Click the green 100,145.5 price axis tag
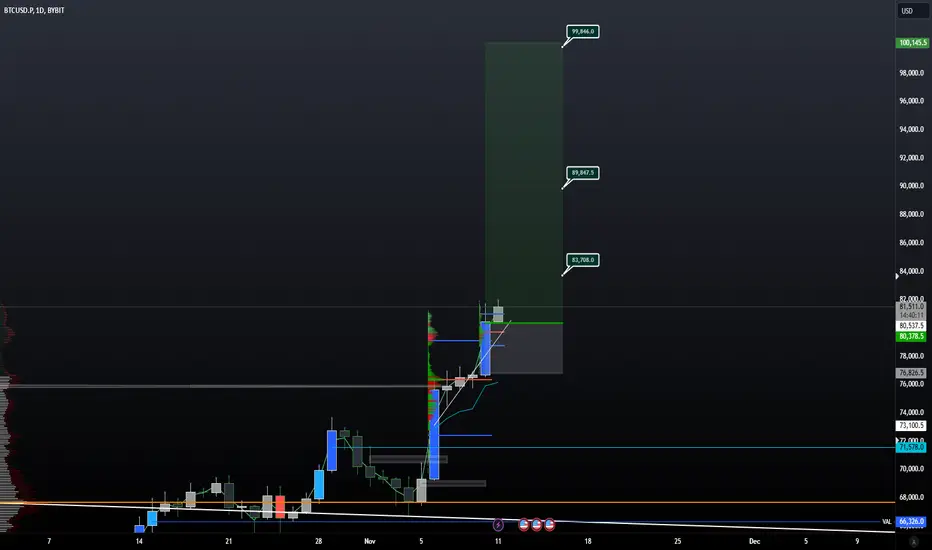The image size is (932, 550). tap(912, 43)
